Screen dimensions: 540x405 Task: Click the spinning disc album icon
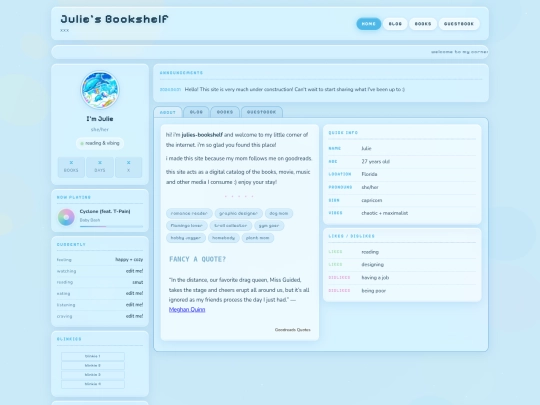(x=66, y=217)
